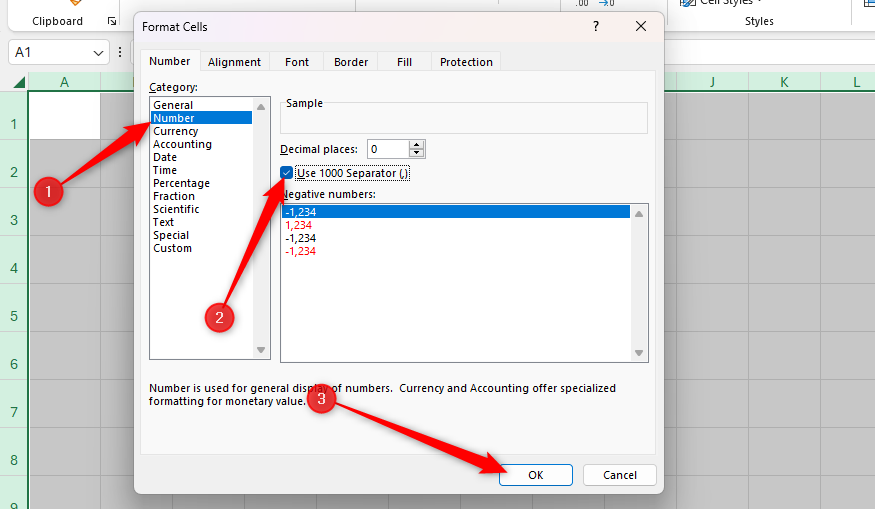Click the Cancel button
The width and height of the screenshot is (875, 509).
click(620, 475)
